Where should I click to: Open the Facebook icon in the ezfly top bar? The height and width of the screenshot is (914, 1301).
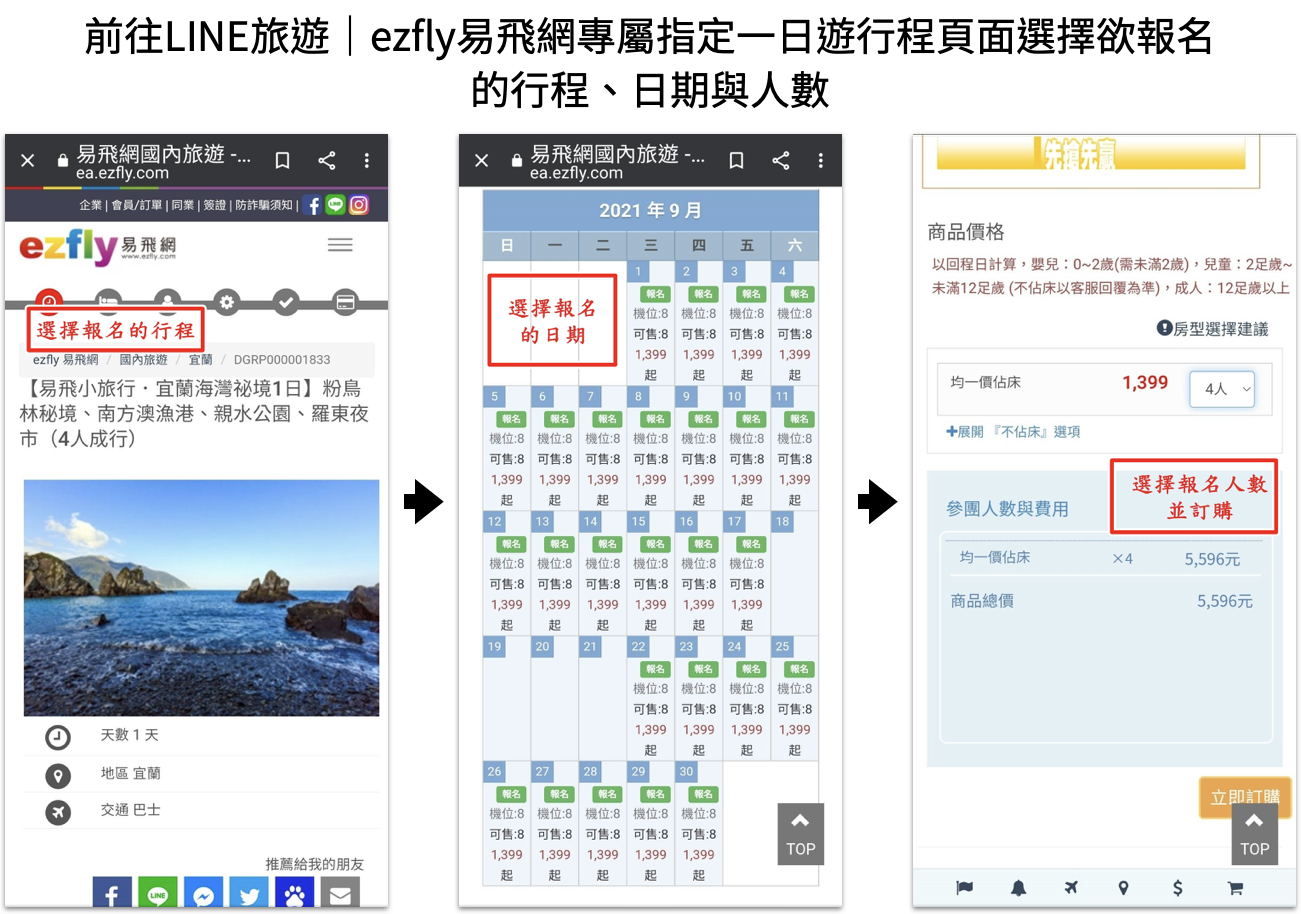[x=312, y=205]
